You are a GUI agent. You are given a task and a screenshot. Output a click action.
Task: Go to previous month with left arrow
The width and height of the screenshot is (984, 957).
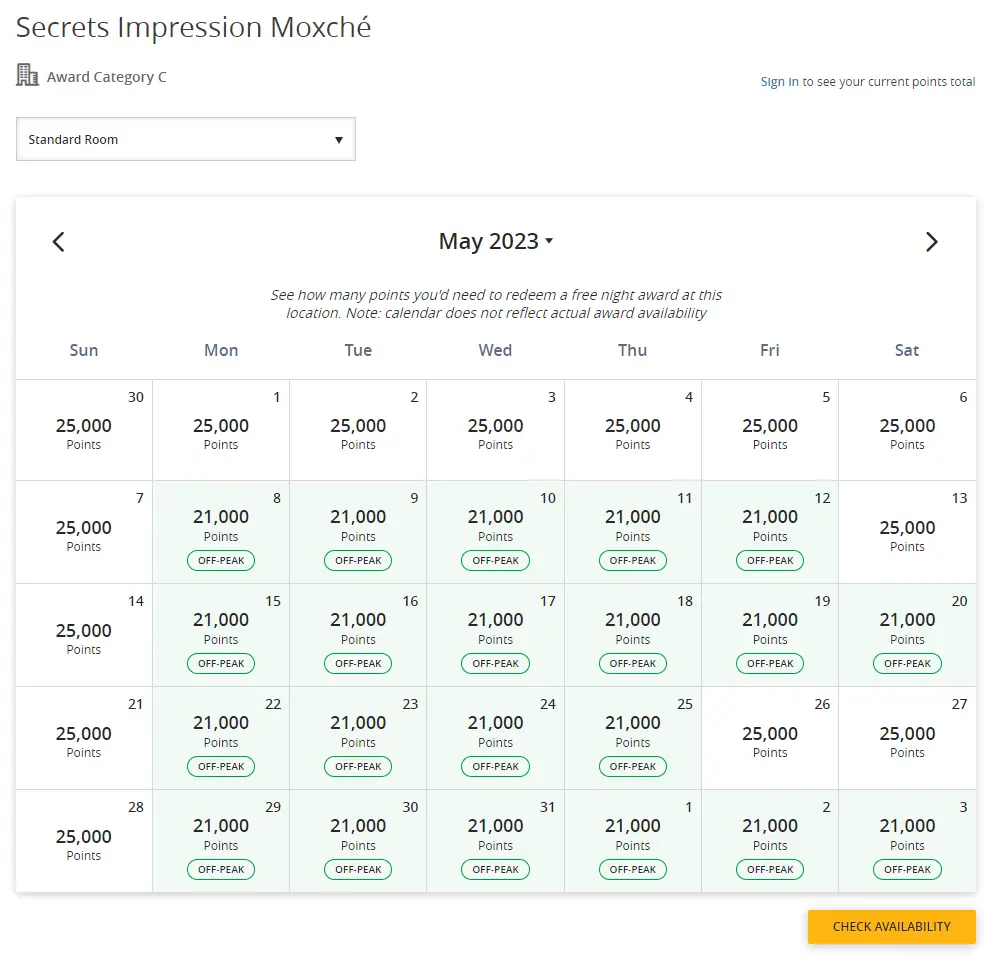click(58, 242)
